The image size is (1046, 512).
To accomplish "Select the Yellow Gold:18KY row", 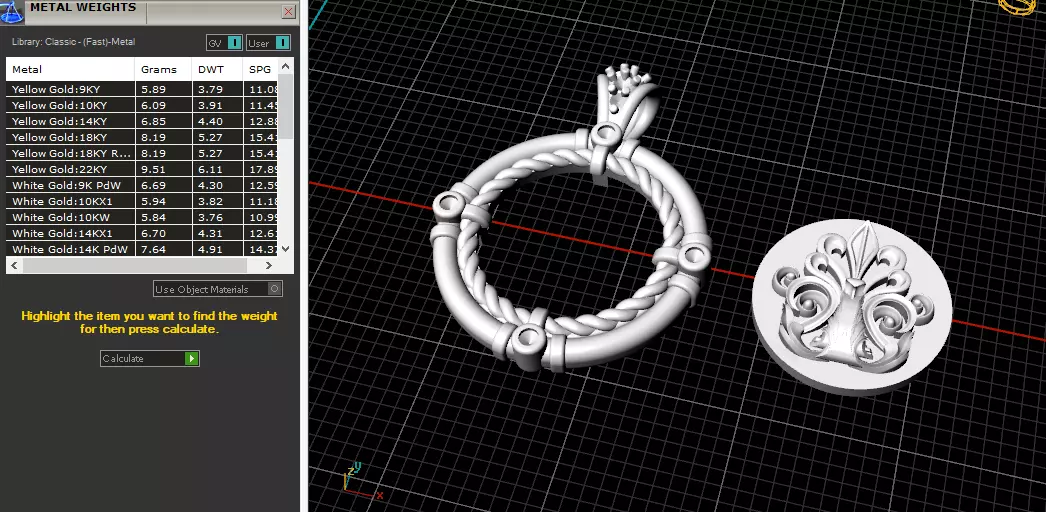I will pos(141,137).
